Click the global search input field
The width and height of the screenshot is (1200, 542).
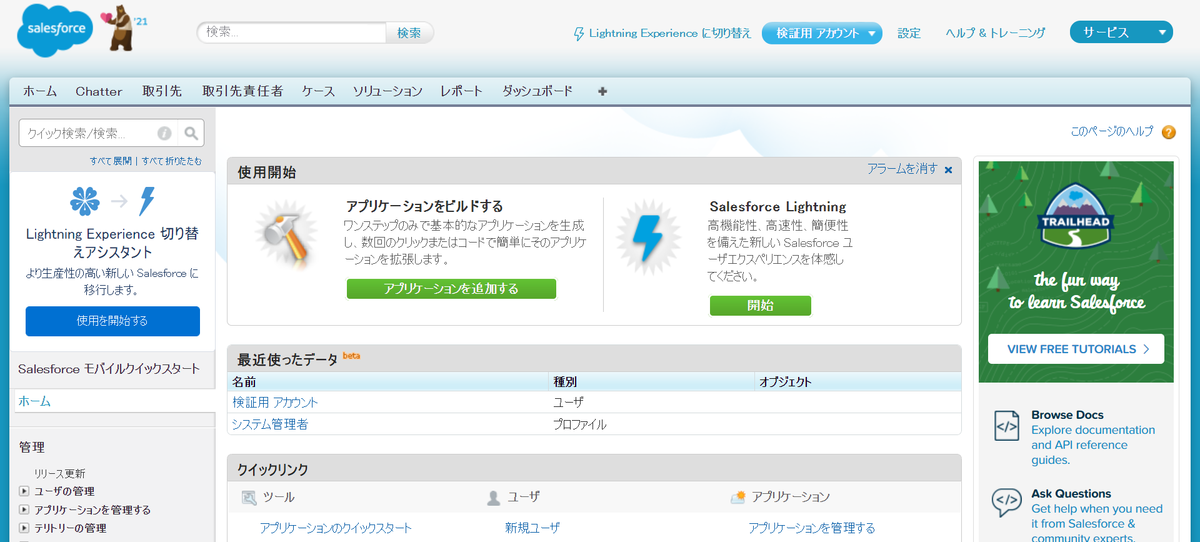291,33
